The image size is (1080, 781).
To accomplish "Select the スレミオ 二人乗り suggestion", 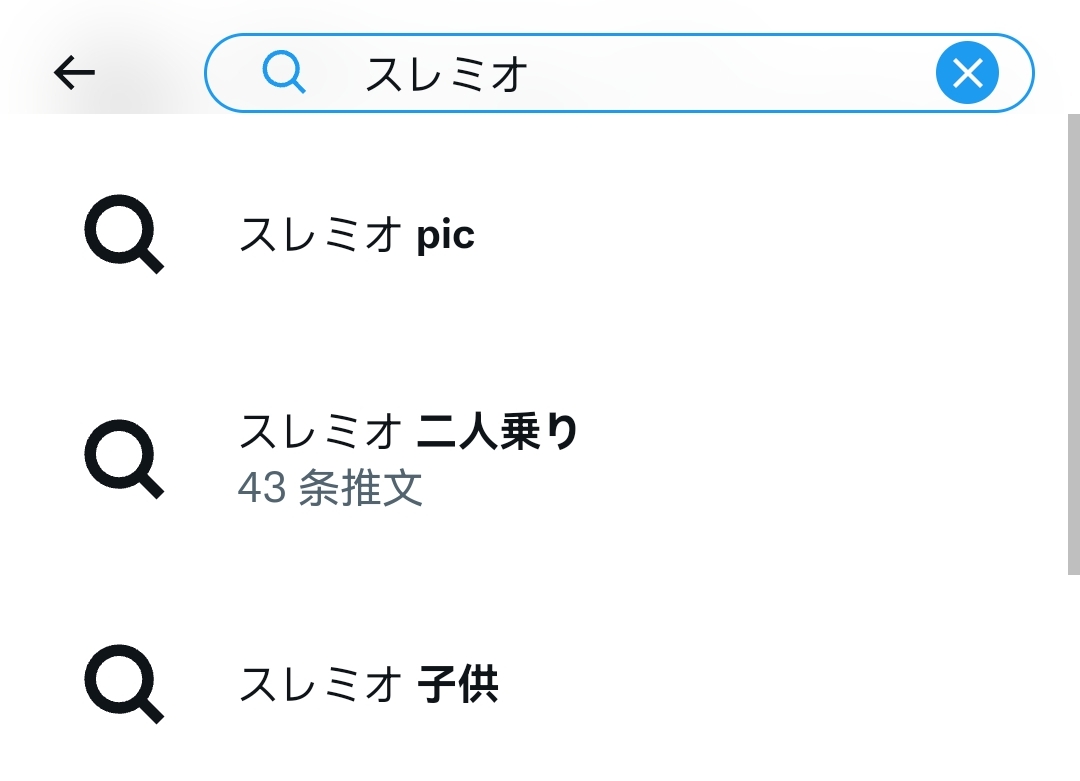I will click(534, 459).
